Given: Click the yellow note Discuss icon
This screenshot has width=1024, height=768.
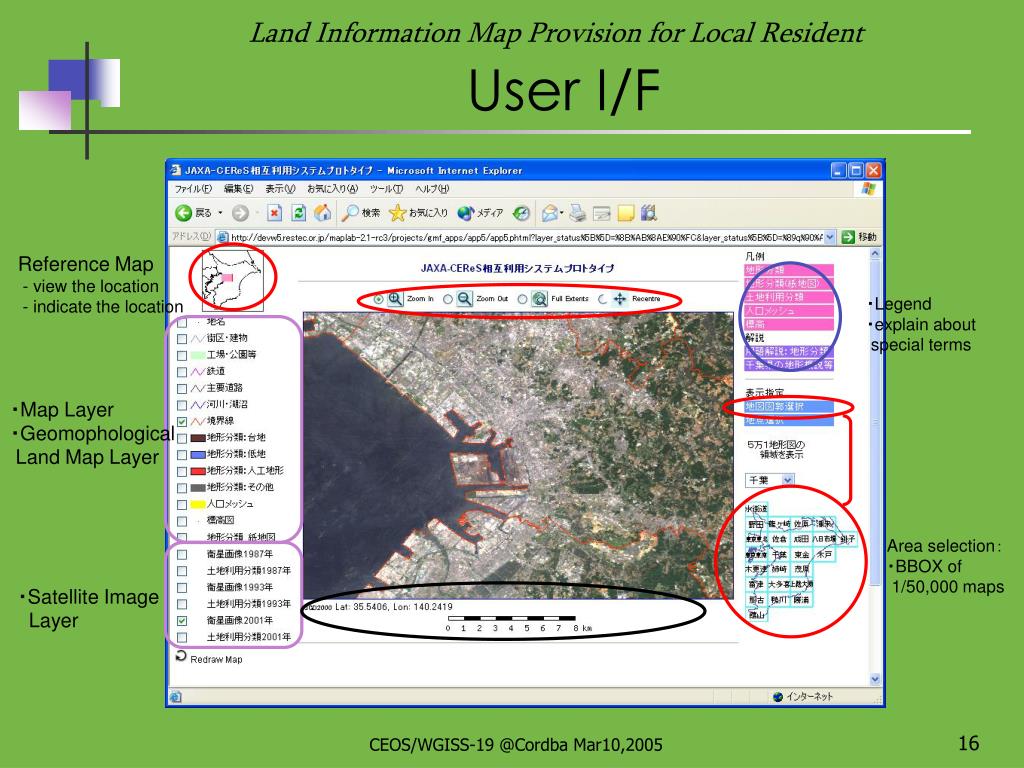Looking at the screenshot, I should click(x=626, y=213).
